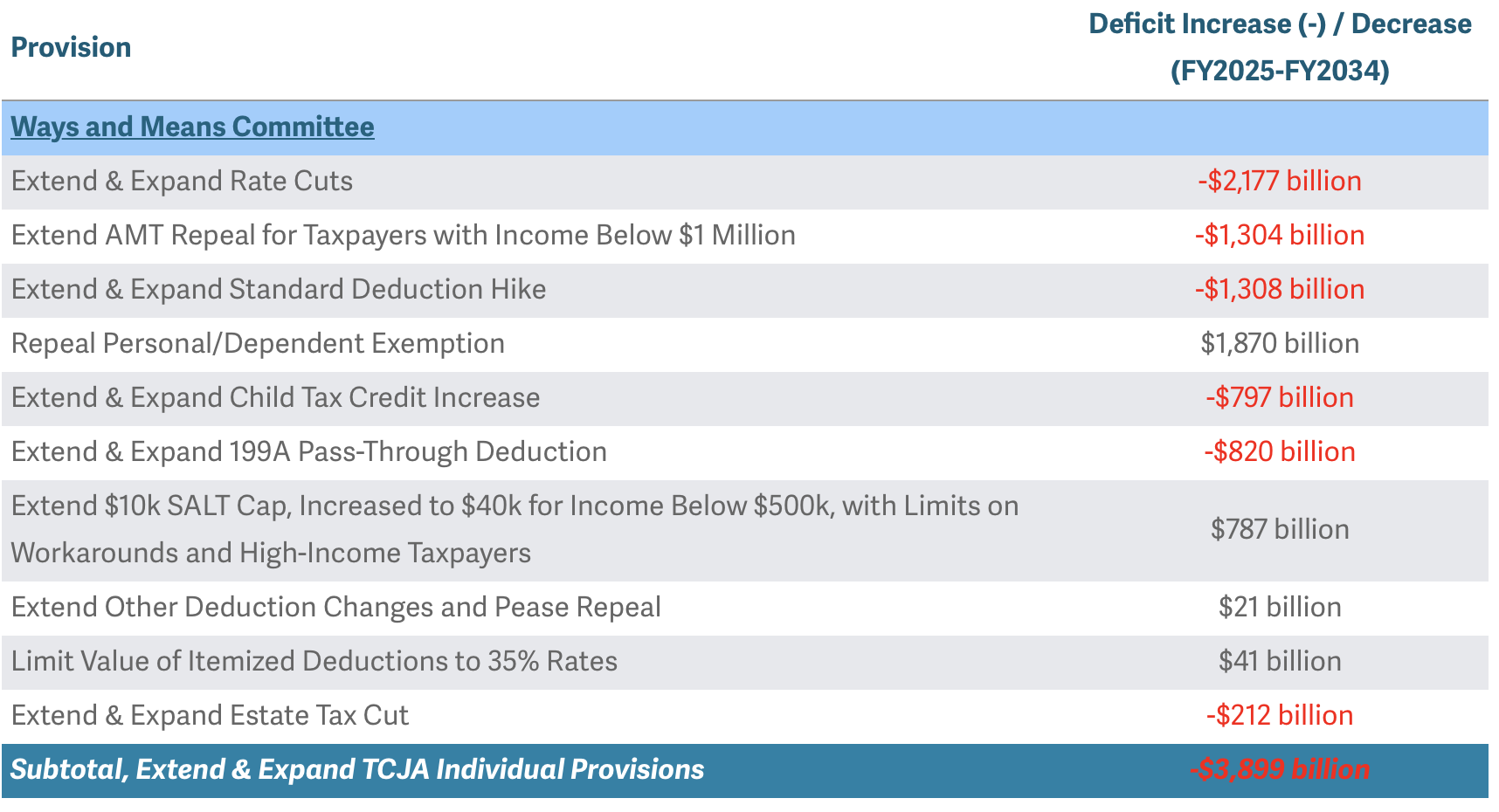This screenshot has width=1499, height=812.
Task: Select the 199A Pass-Through Deduction provision
Action: click(308, 452)
